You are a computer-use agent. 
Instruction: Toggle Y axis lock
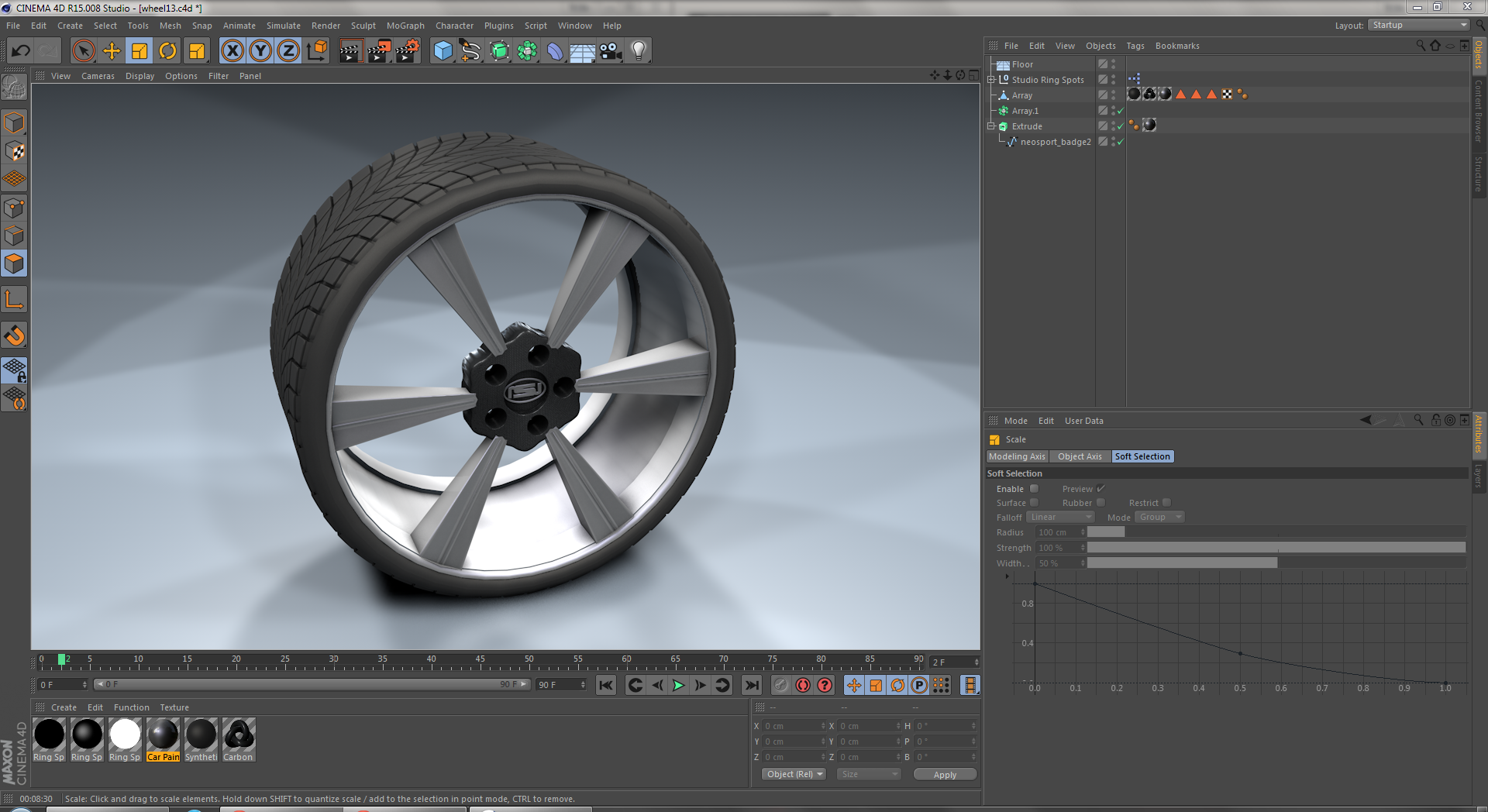click(x=260, y=51)
